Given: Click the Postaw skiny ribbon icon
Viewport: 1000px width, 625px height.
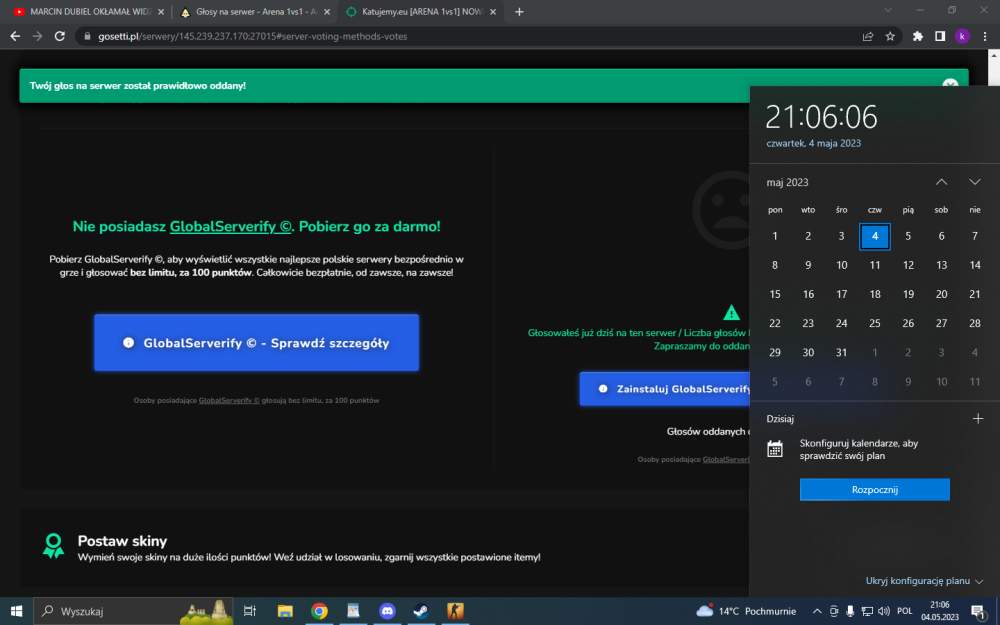Looking at the screenshot, I should pos(54,546).
